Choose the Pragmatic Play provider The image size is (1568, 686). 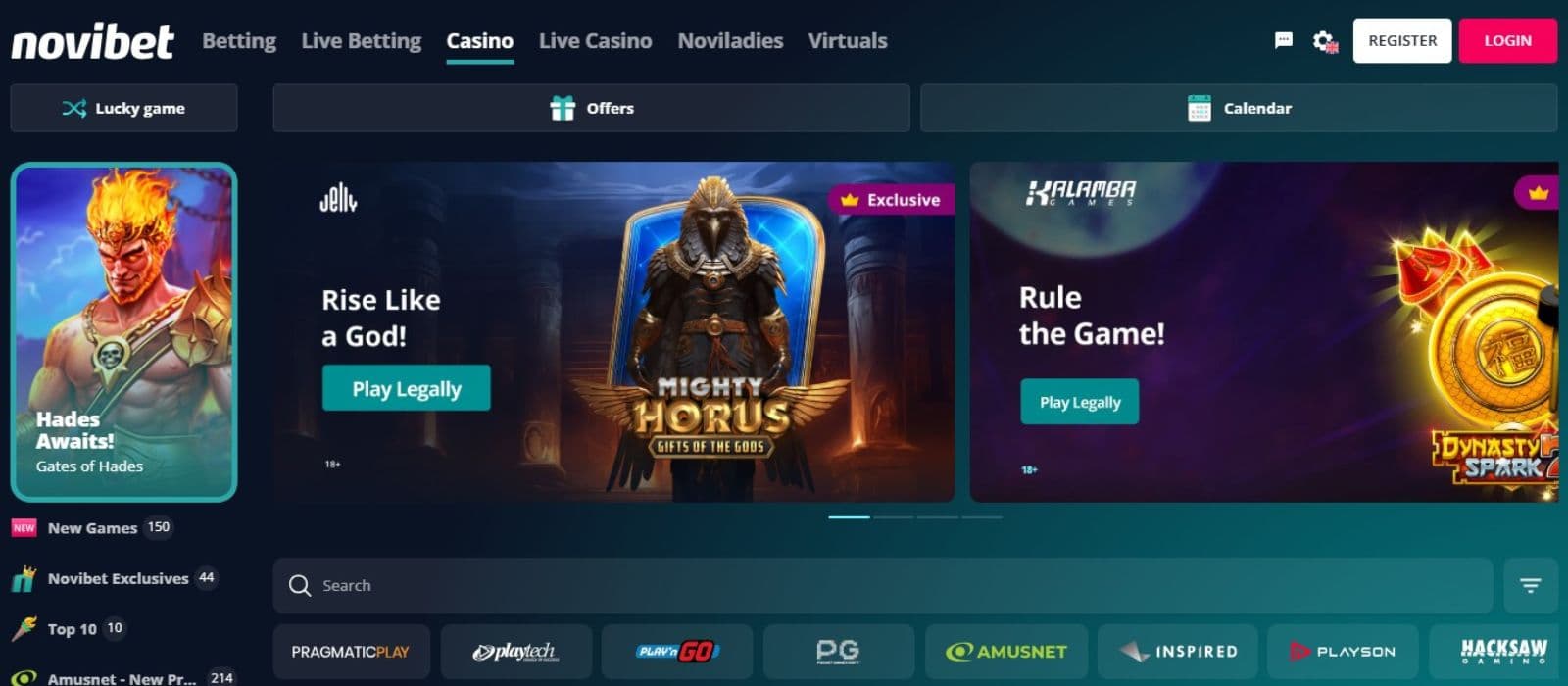coord(351,652)
